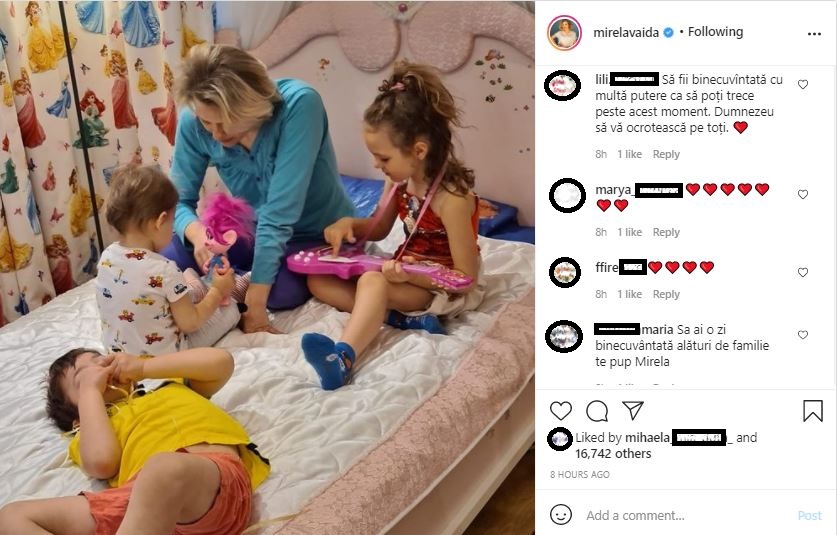837x535 pixels.
Task: Like the post with heart icon
Action: tap(560, 411)
